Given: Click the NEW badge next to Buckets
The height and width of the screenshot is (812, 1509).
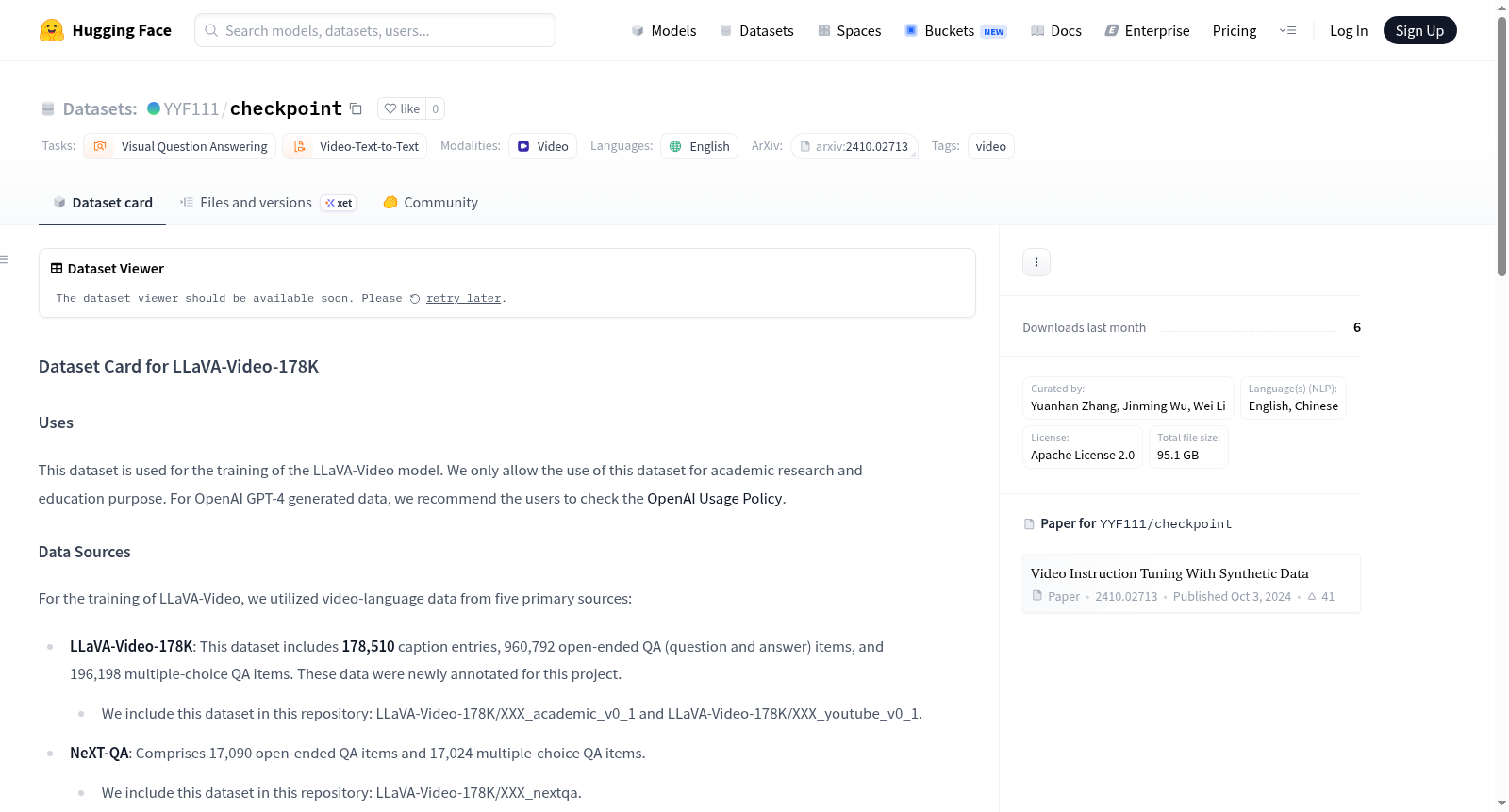Looking at the screenshot, I should pyautogui.click(x=994, y=31).
